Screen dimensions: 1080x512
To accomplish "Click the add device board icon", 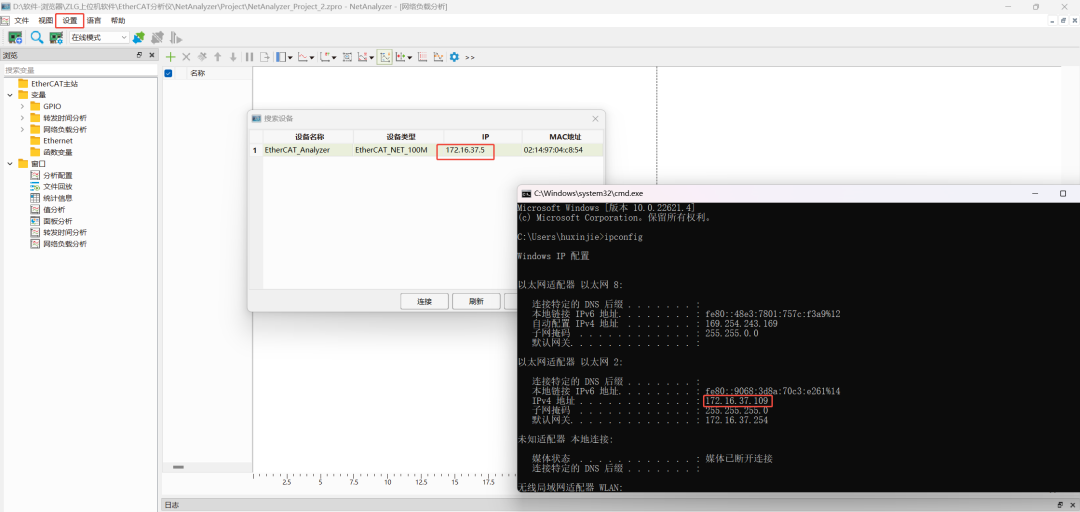I will coord(15,37).
